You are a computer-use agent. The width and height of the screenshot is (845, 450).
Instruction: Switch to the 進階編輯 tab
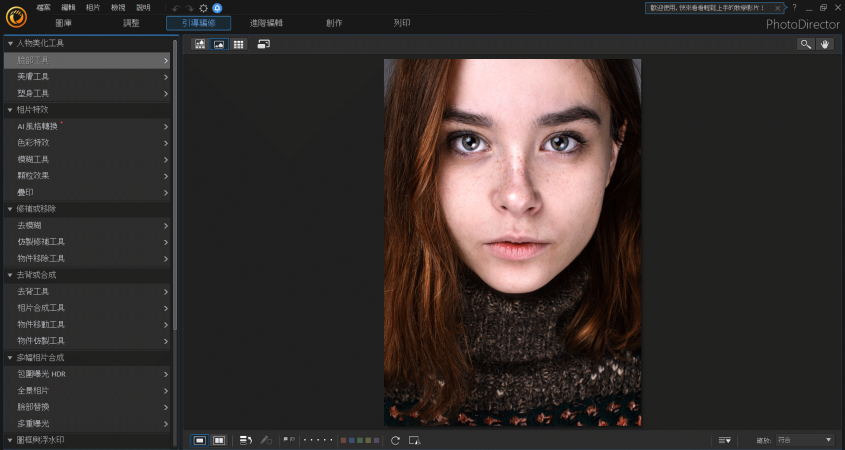265,23
